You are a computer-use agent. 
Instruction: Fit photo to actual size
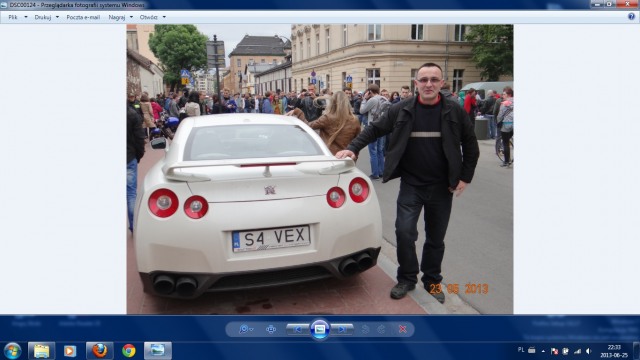coord(271,329)
